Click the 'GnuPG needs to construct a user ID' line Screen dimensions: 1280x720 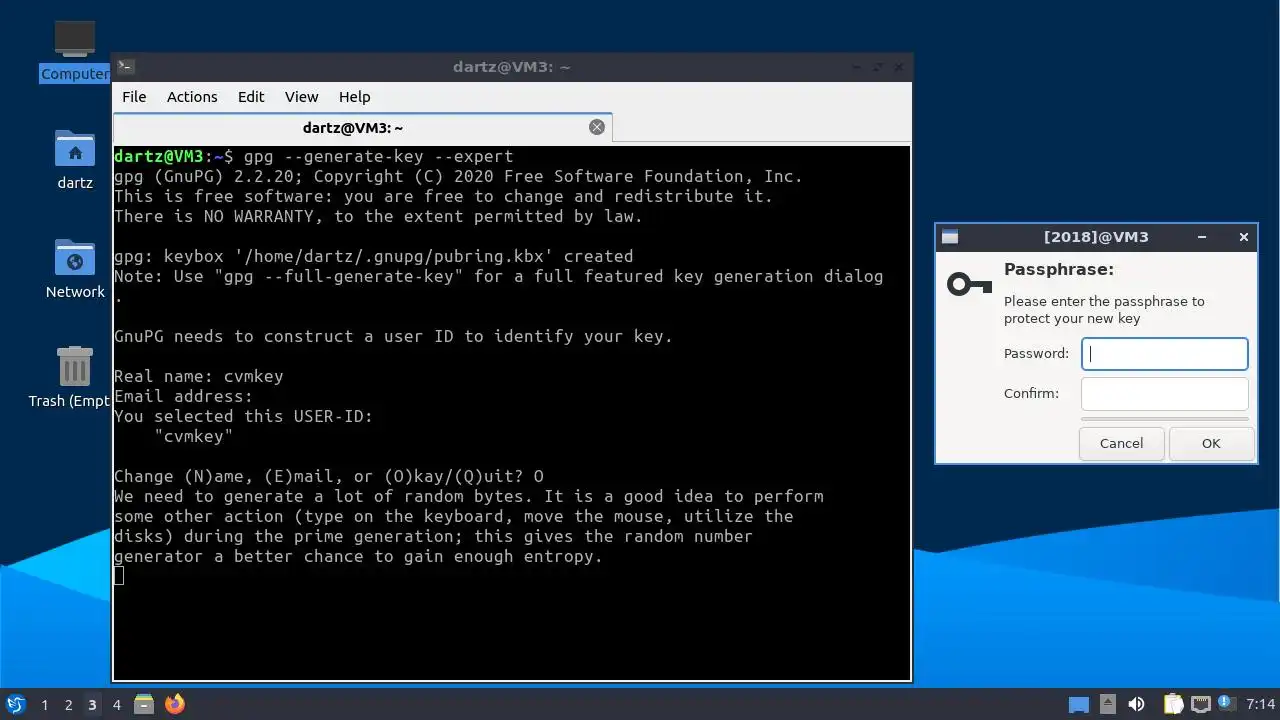tap(393, 336)
